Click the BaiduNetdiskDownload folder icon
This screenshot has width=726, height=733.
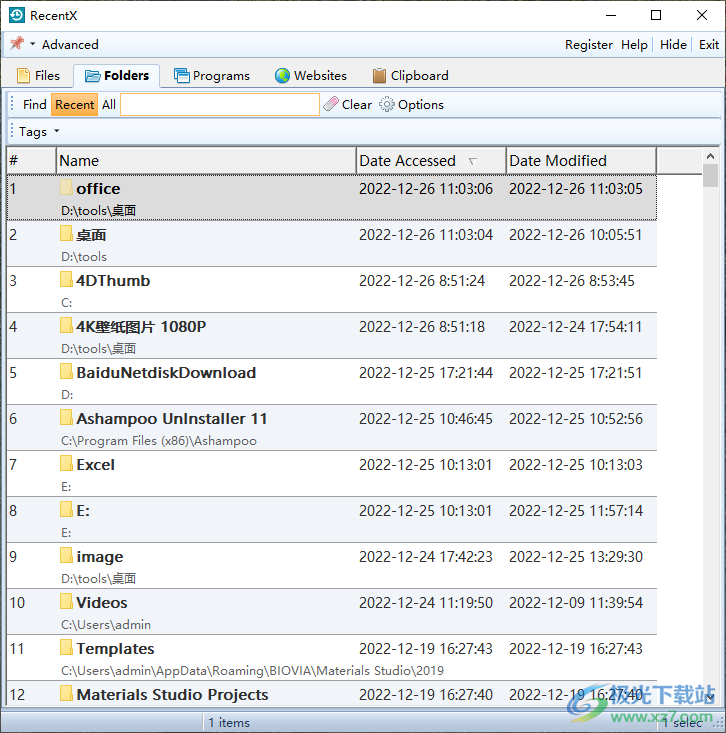pyautogui.click(x=67, y=372)
